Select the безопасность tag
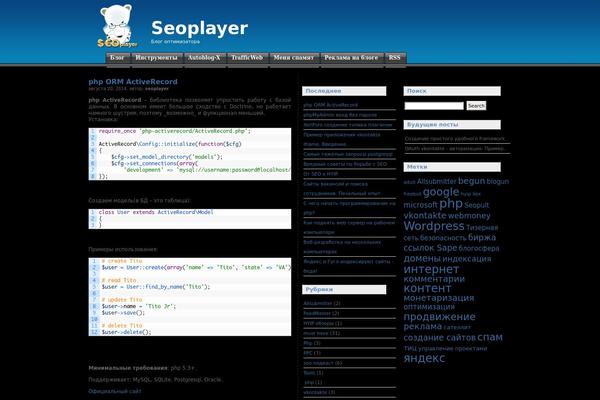This screenshot has height=400, width=600. pos(443,238)
